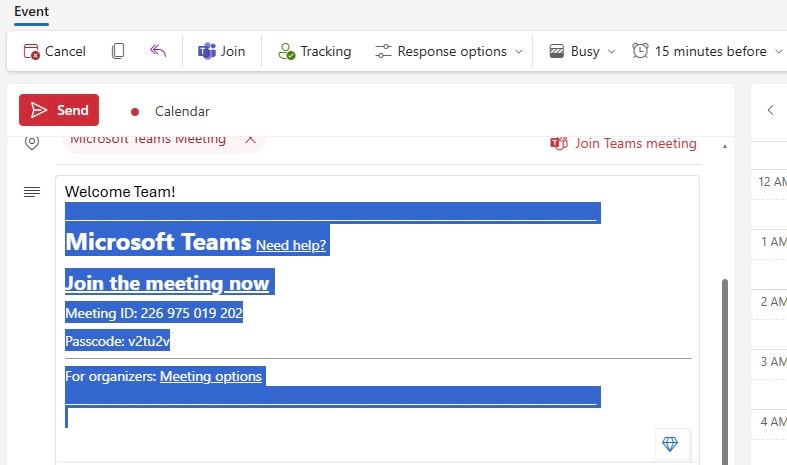Click the location pin icon
Image resolution: width=787 pixels, height=465 pixels.
pos(32,143)
